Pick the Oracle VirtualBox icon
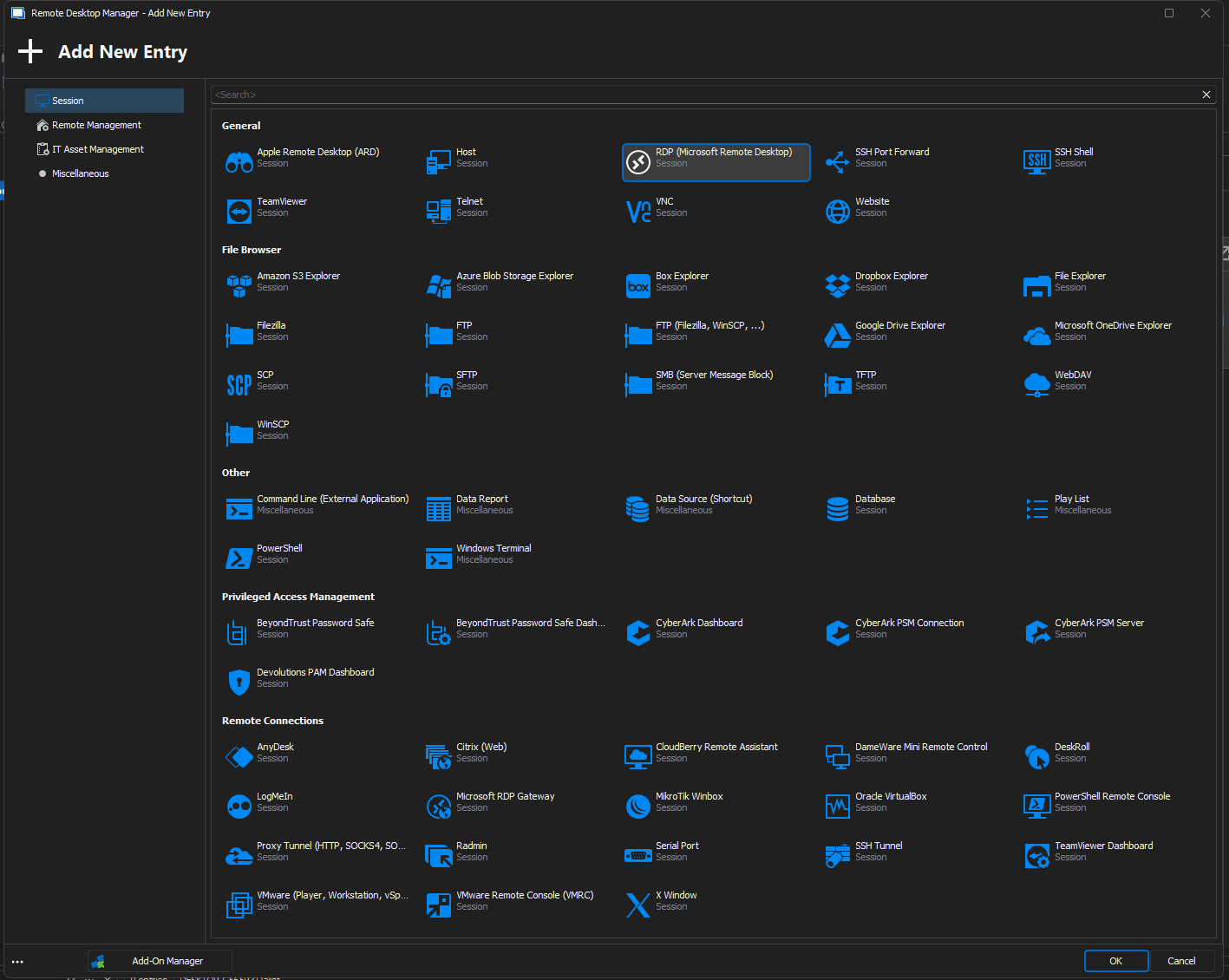Viewport: 1229px width, 980px height. [837, 807]
